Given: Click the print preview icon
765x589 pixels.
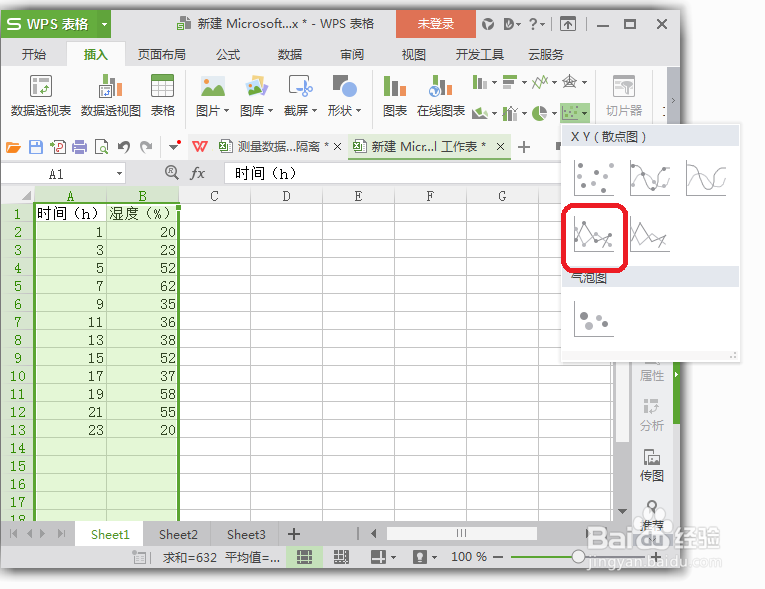Looking at the screenshot, I should pos(101,147).
